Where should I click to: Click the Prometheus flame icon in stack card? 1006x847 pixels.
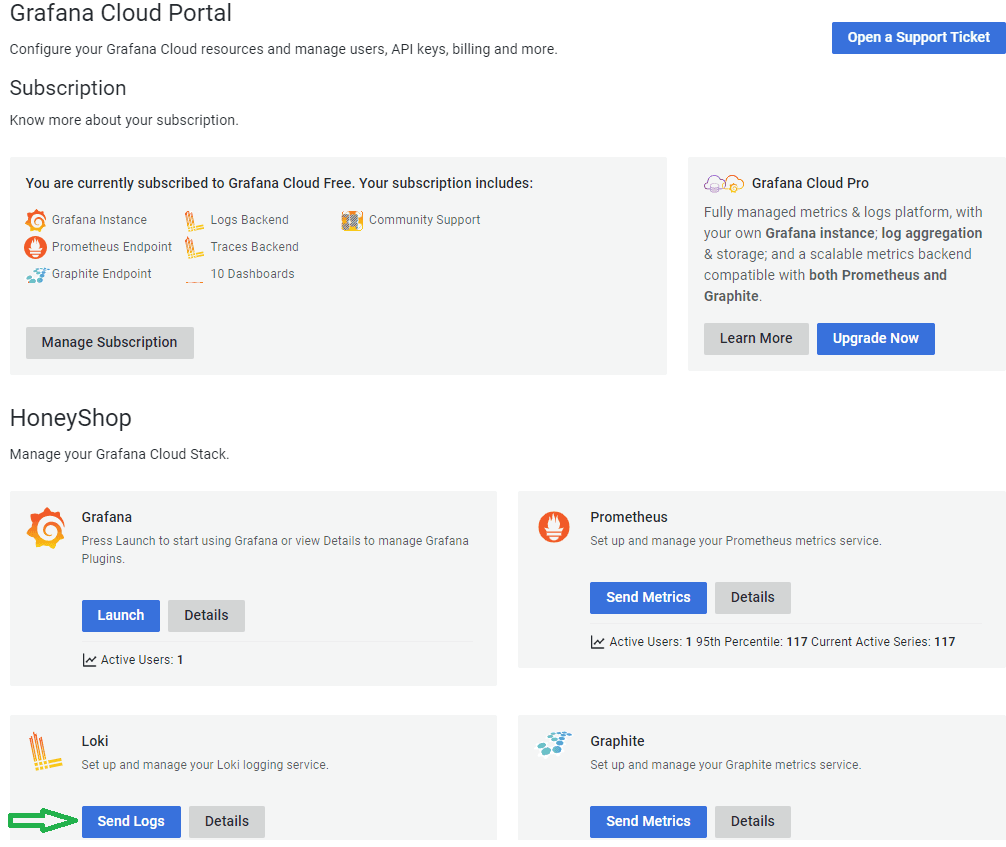(x=554, y=526)
